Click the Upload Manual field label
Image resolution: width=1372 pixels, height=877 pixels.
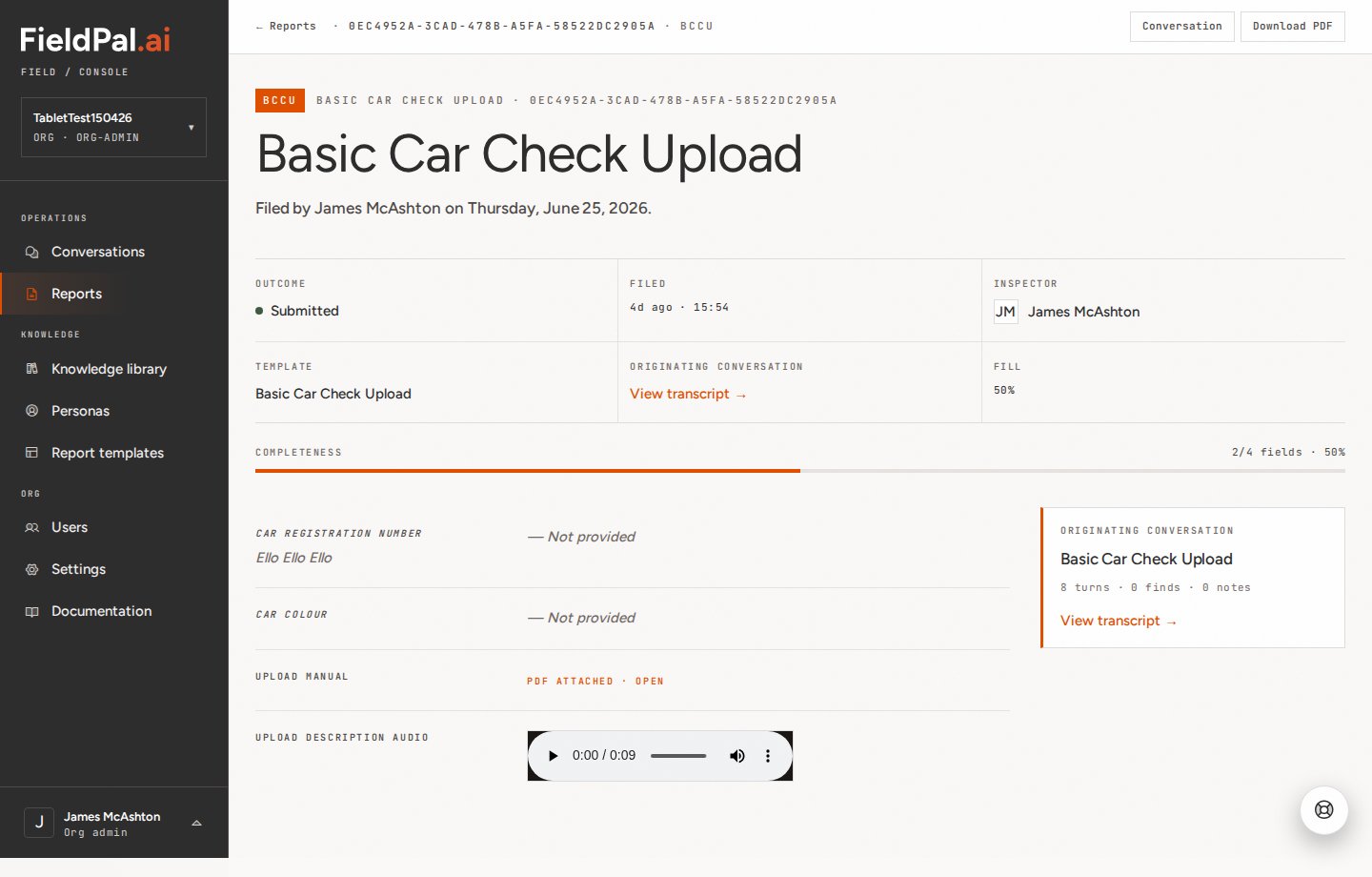[x=302, y=677]
